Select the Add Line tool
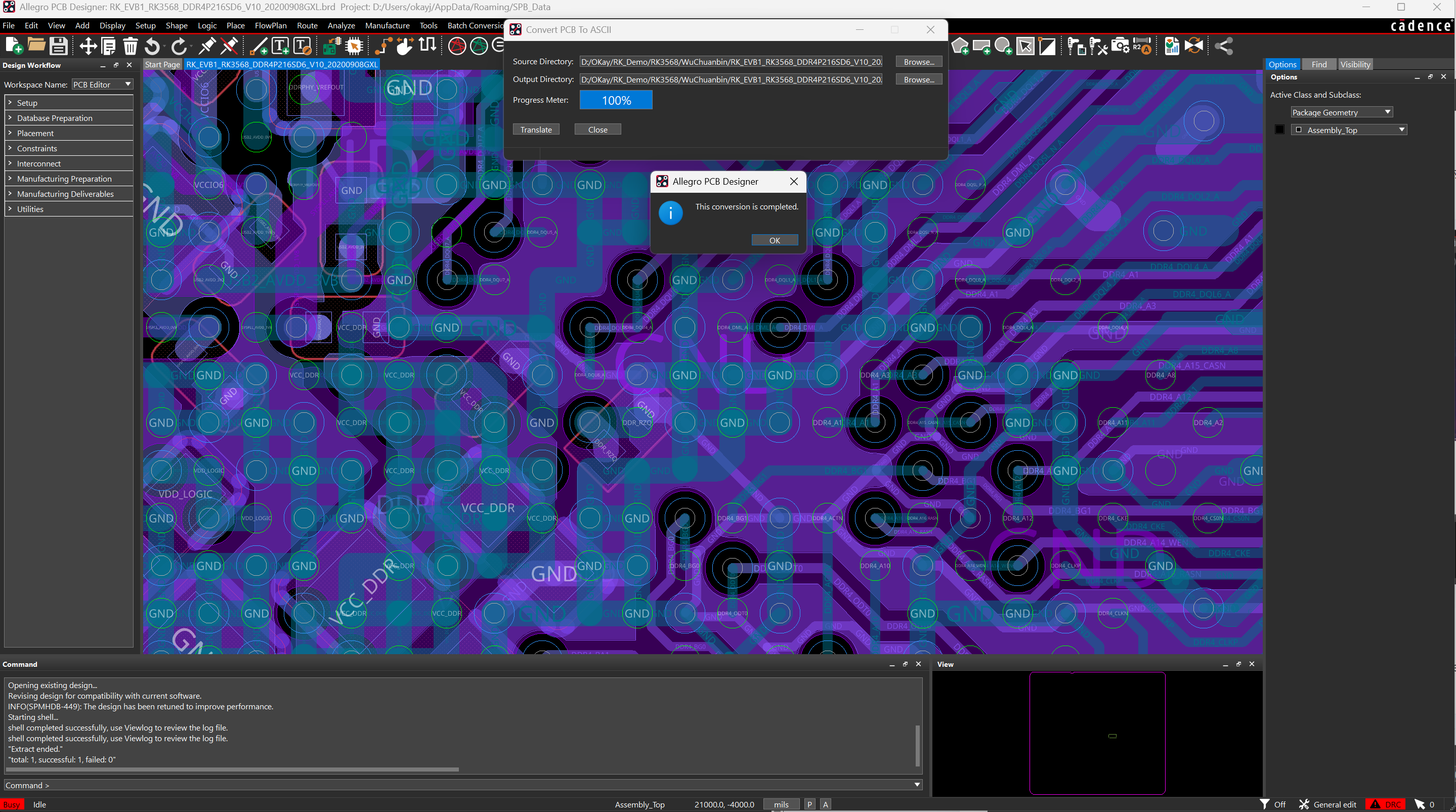Image resolution: width=1456 pixels, height=812 pixels. pyautogui.click(x=259, y=46)
